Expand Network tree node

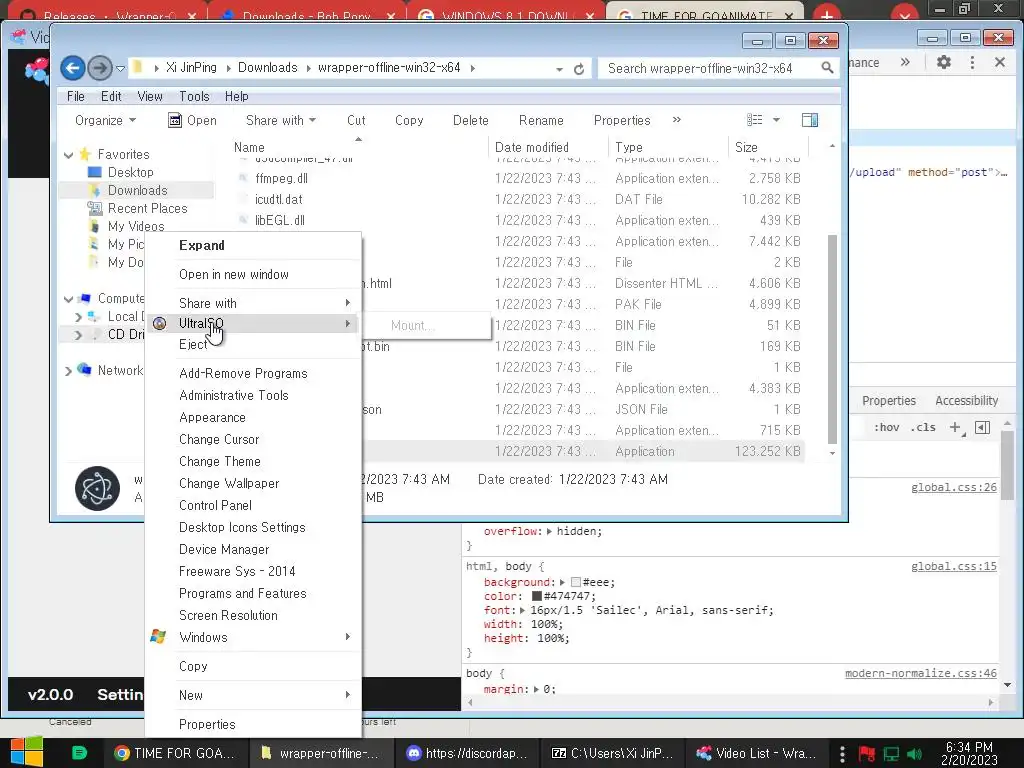point(69,371)
